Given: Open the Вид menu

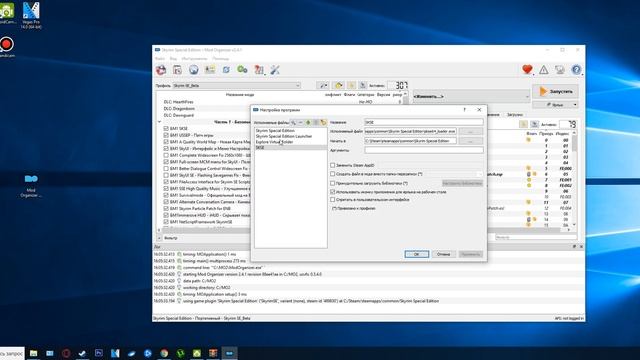Looking at the screenshot, I should point(173,59).
